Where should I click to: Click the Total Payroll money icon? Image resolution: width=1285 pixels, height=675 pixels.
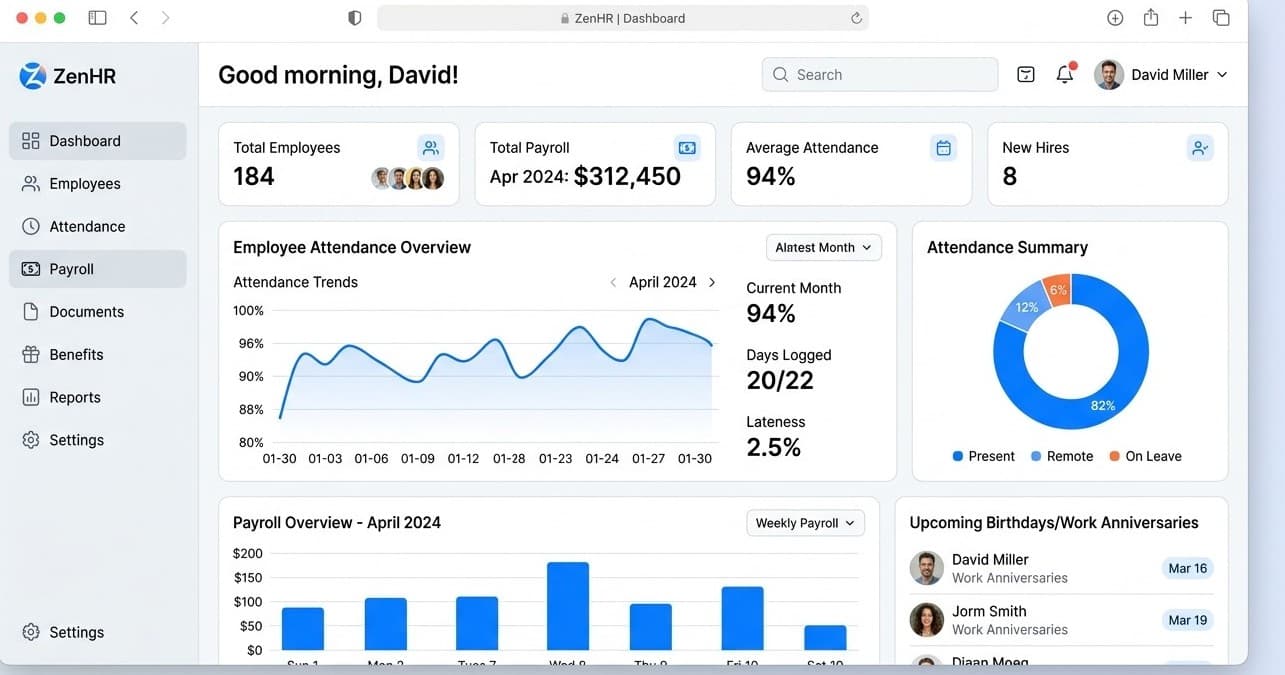point(687,148)
